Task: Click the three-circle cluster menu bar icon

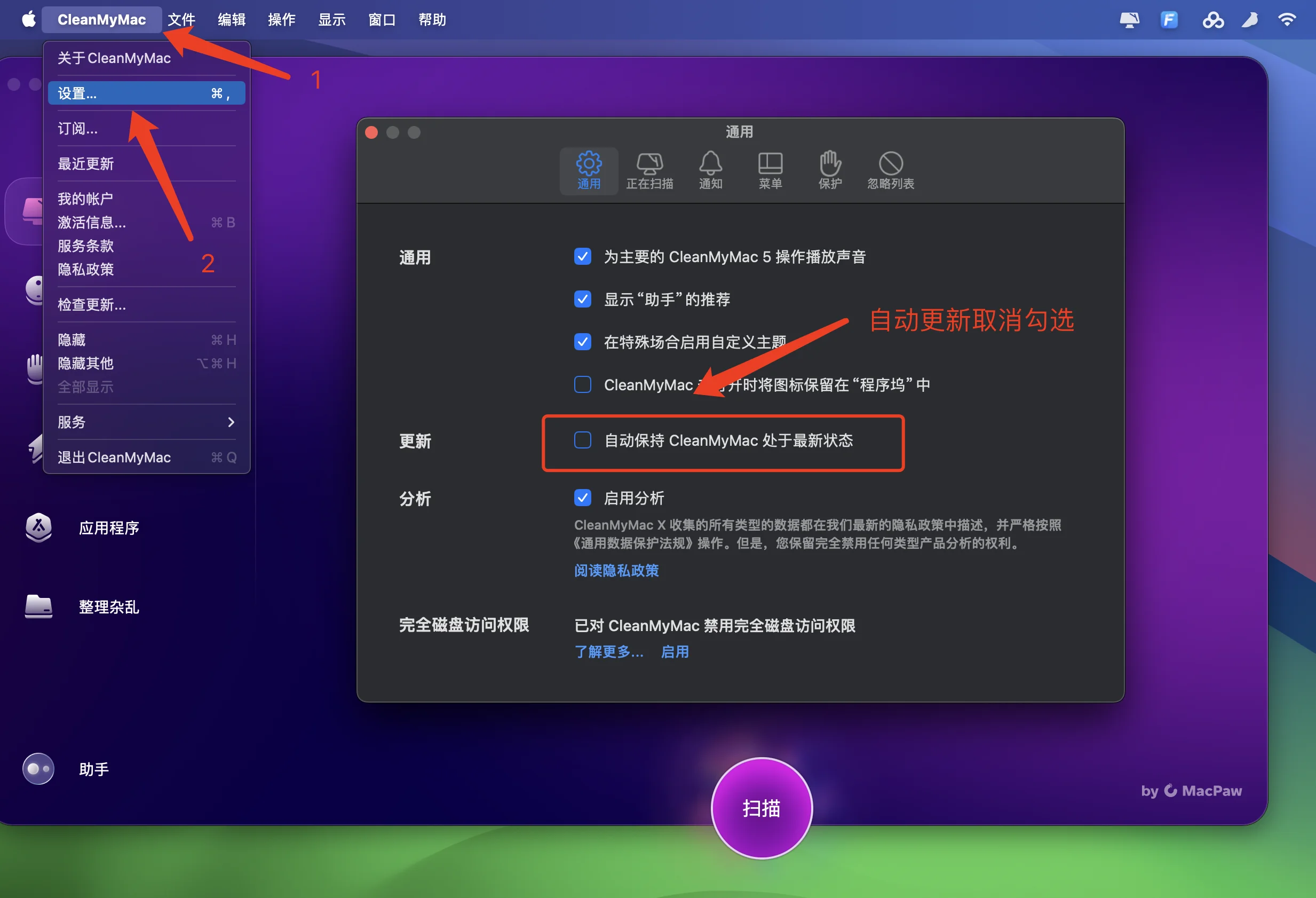Action: 1213,20
